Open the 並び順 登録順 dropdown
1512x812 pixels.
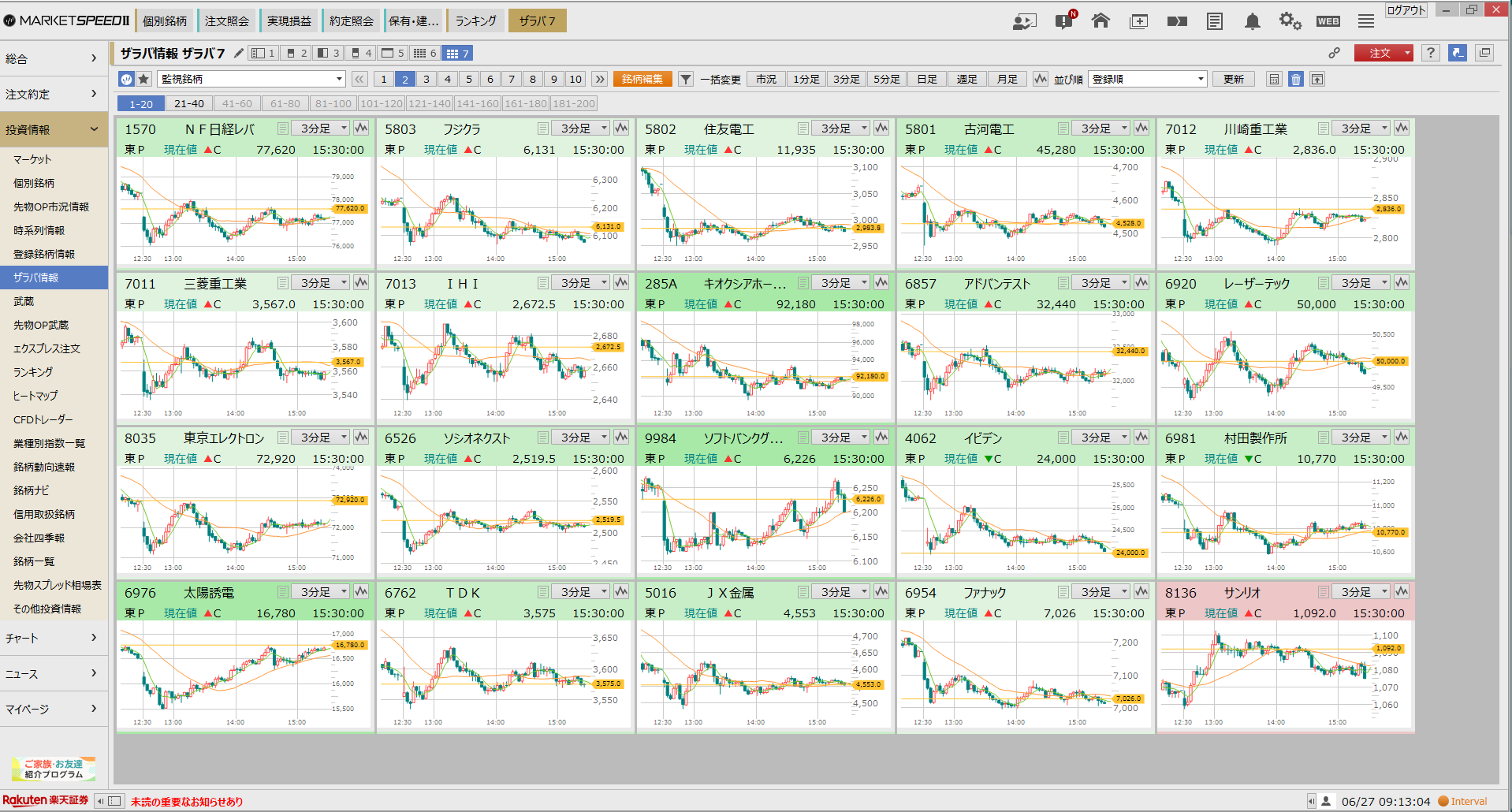1148,79
